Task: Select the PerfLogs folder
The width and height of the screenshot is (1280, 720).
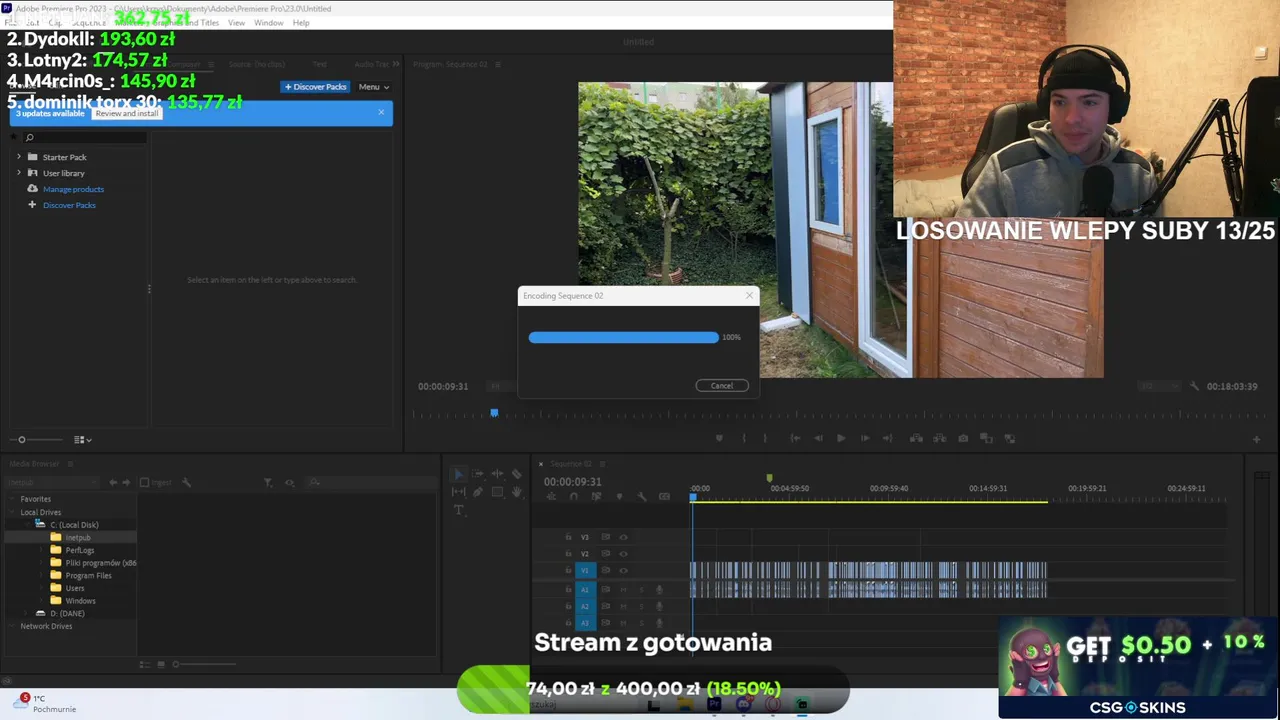Action: [80, 550]
